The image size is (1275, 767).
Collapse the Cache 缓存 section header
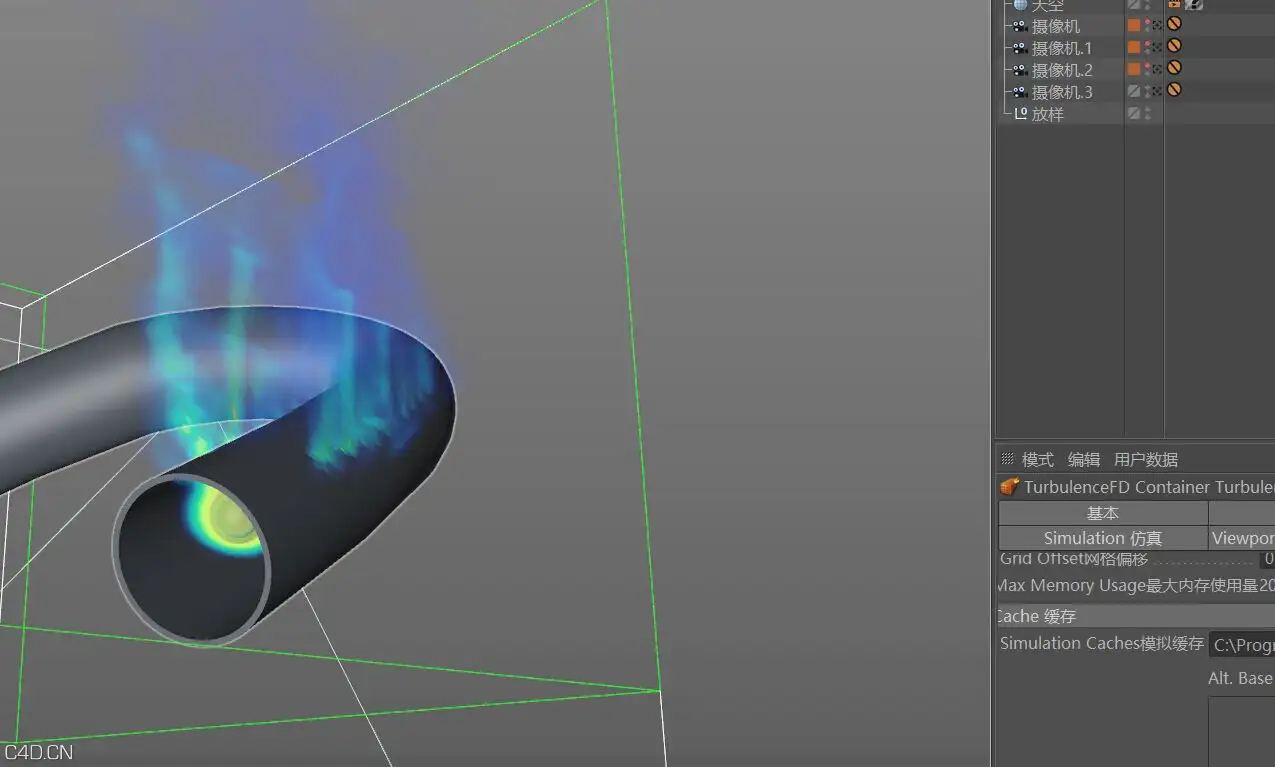point(1135,616)
